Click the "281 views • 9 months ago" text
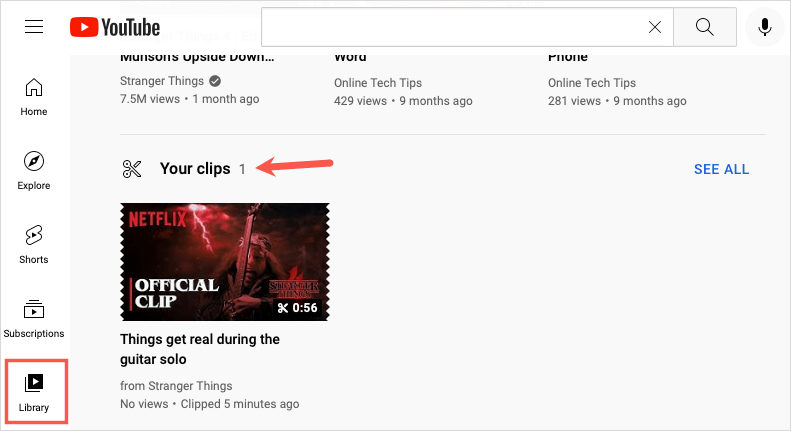The image size is (791, 431). (x=617, y=101)
